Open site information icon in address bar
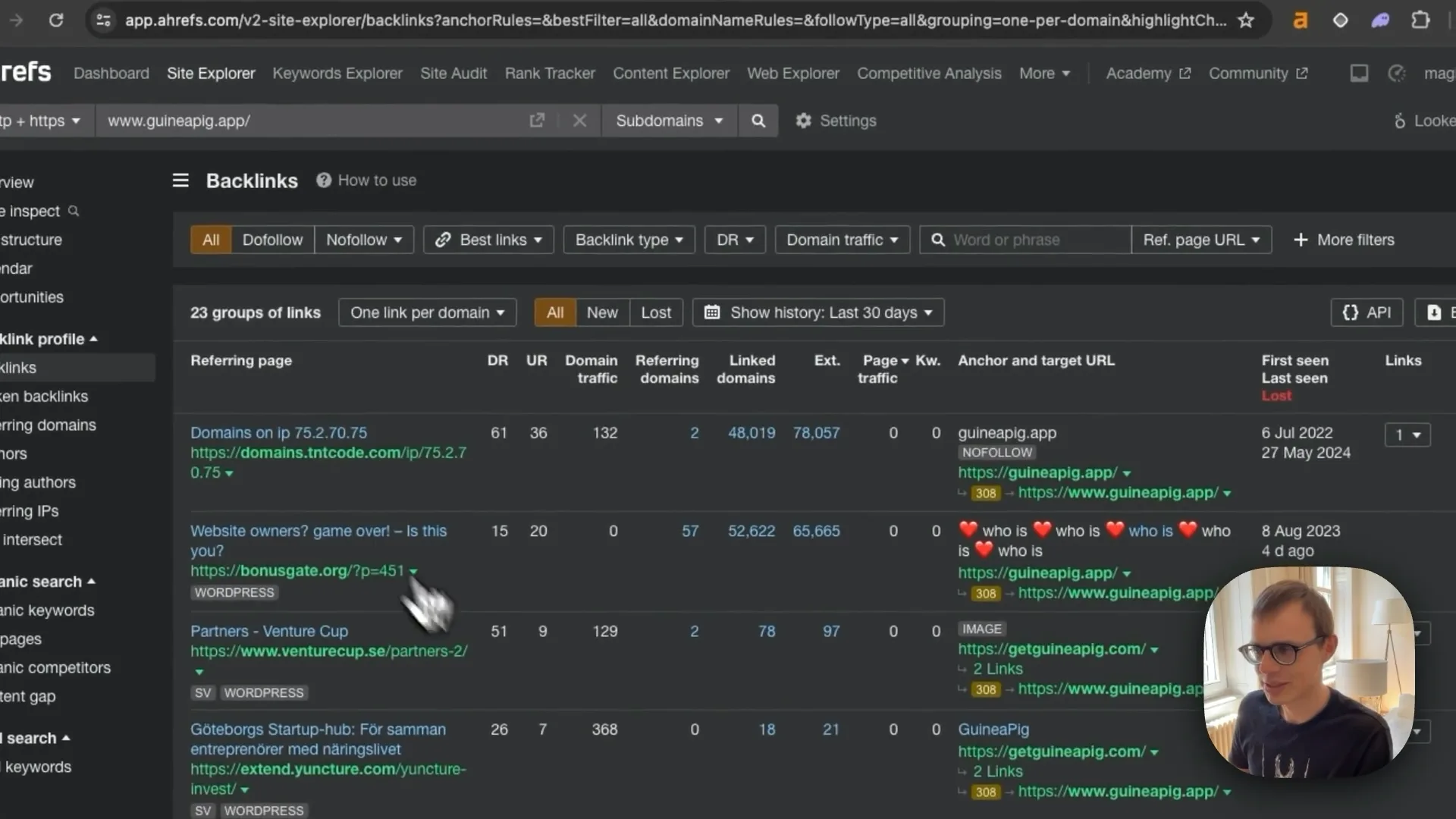 pyautogui.click(x=103, y=20)
